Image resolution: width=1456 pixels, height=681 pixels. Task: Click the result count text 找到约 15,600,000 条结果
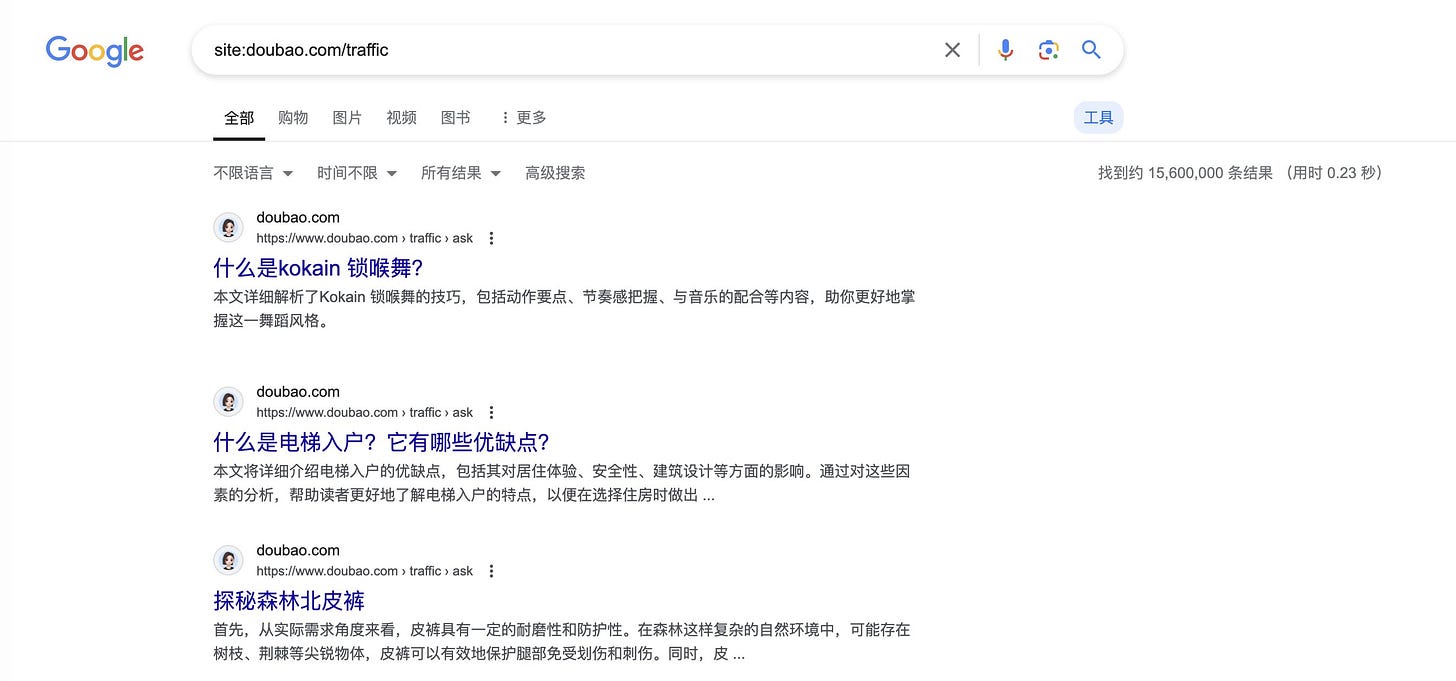(1185, 173)
